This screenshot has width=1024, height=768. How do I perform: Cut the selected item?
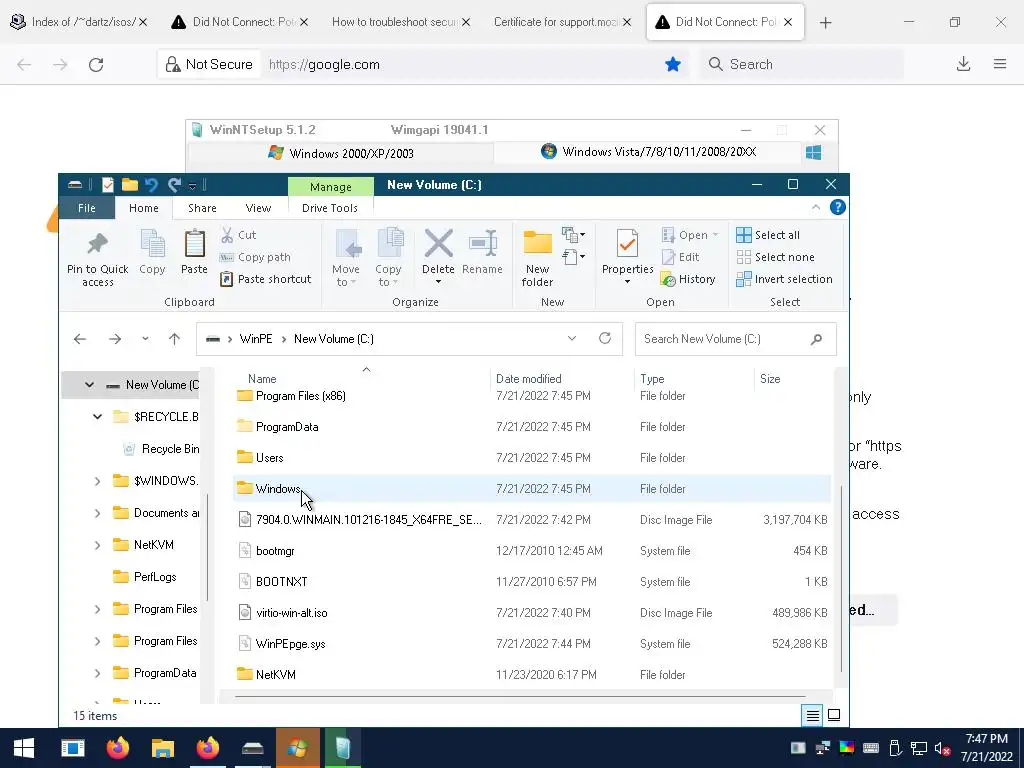pos(239,235)
